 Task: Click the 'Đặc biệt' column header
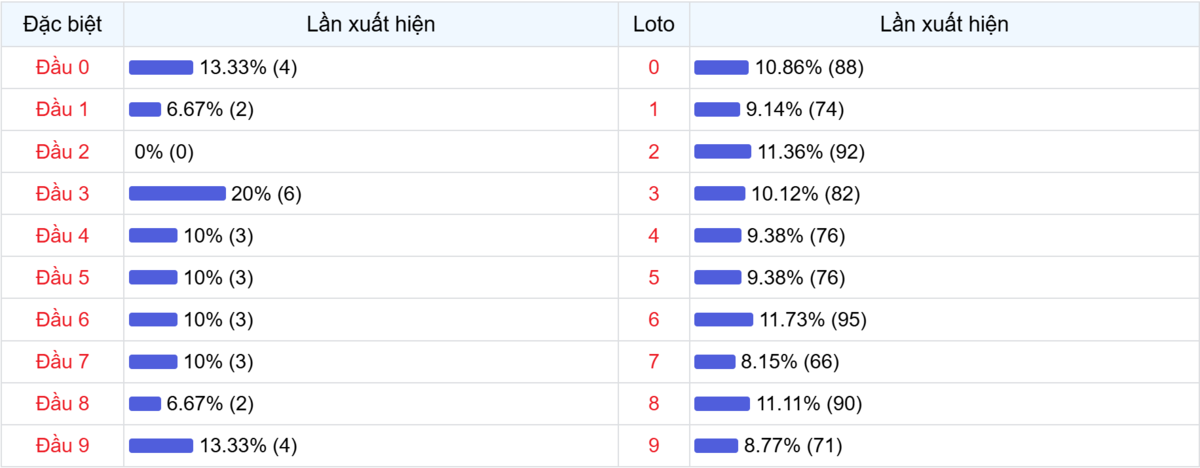62,25
